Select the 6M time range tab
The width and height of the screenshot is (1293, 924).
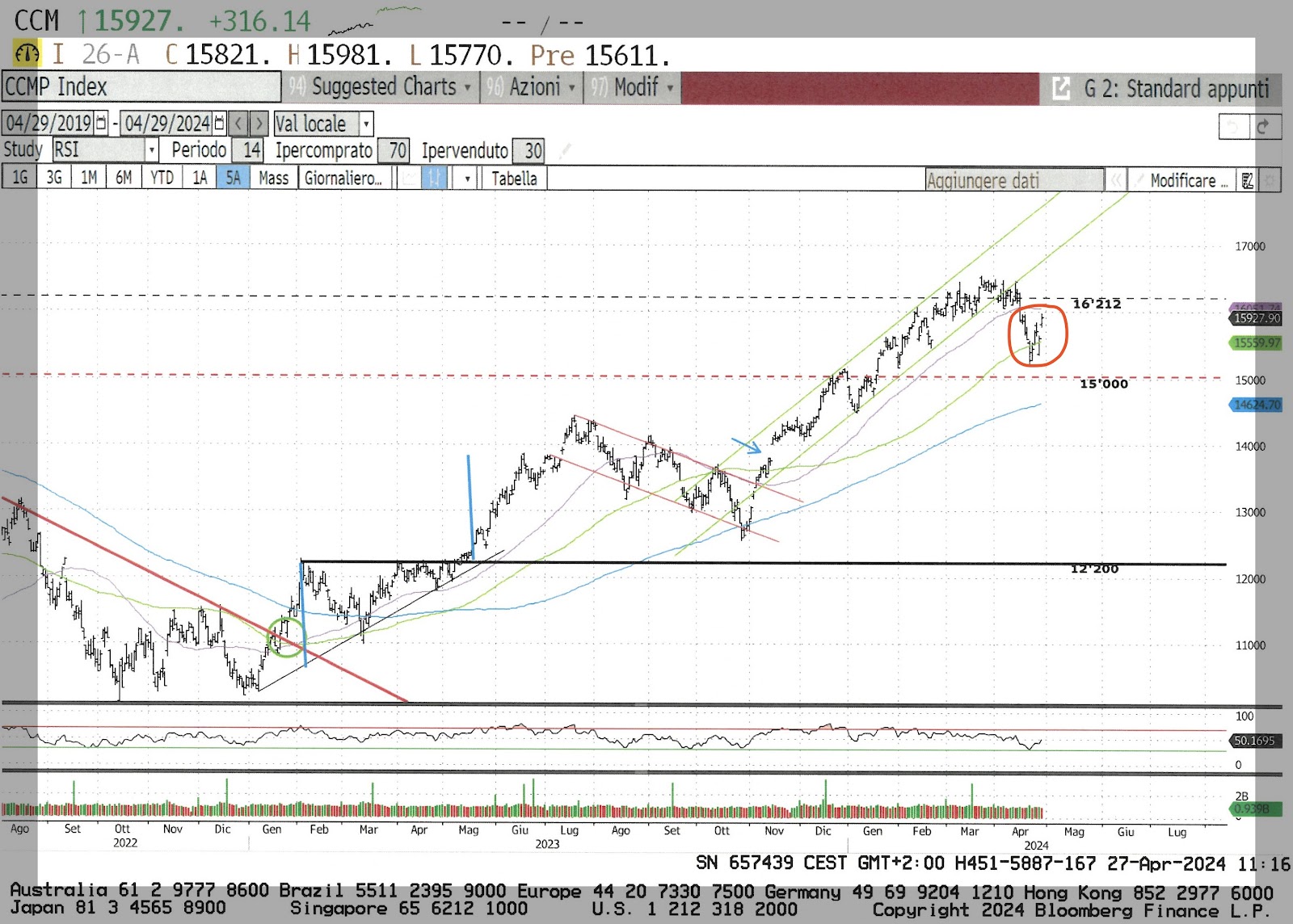(x=124, y=178)
